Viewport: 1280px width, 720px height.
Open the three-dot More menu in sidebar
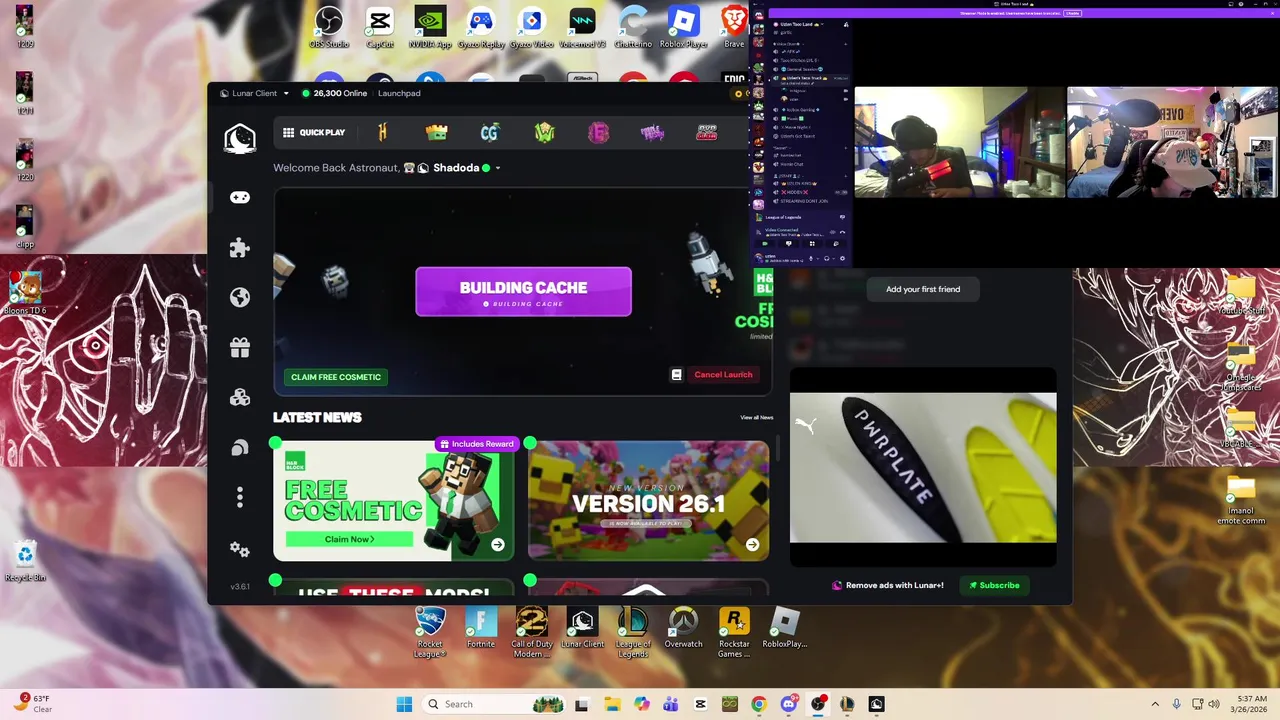pyautogui.click(x=240, y=497)
